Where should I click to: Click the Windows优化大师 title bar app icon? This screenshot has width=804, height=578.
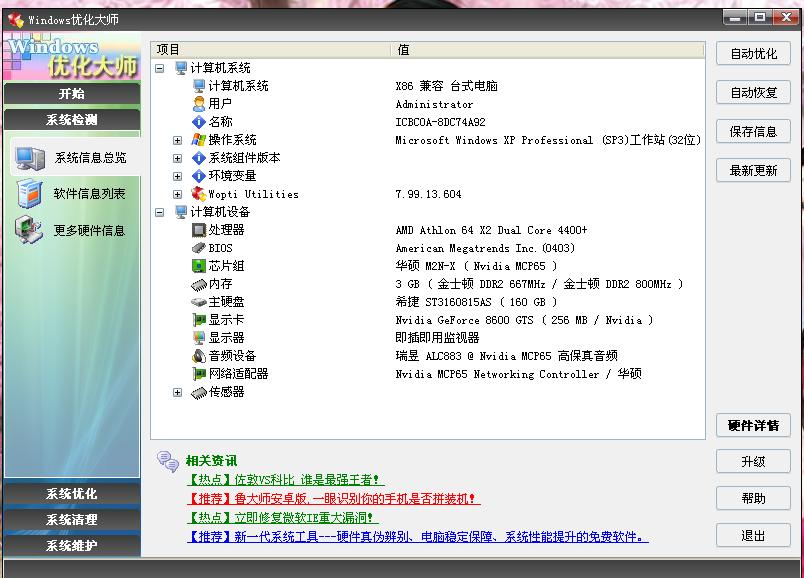pos(16,20)
